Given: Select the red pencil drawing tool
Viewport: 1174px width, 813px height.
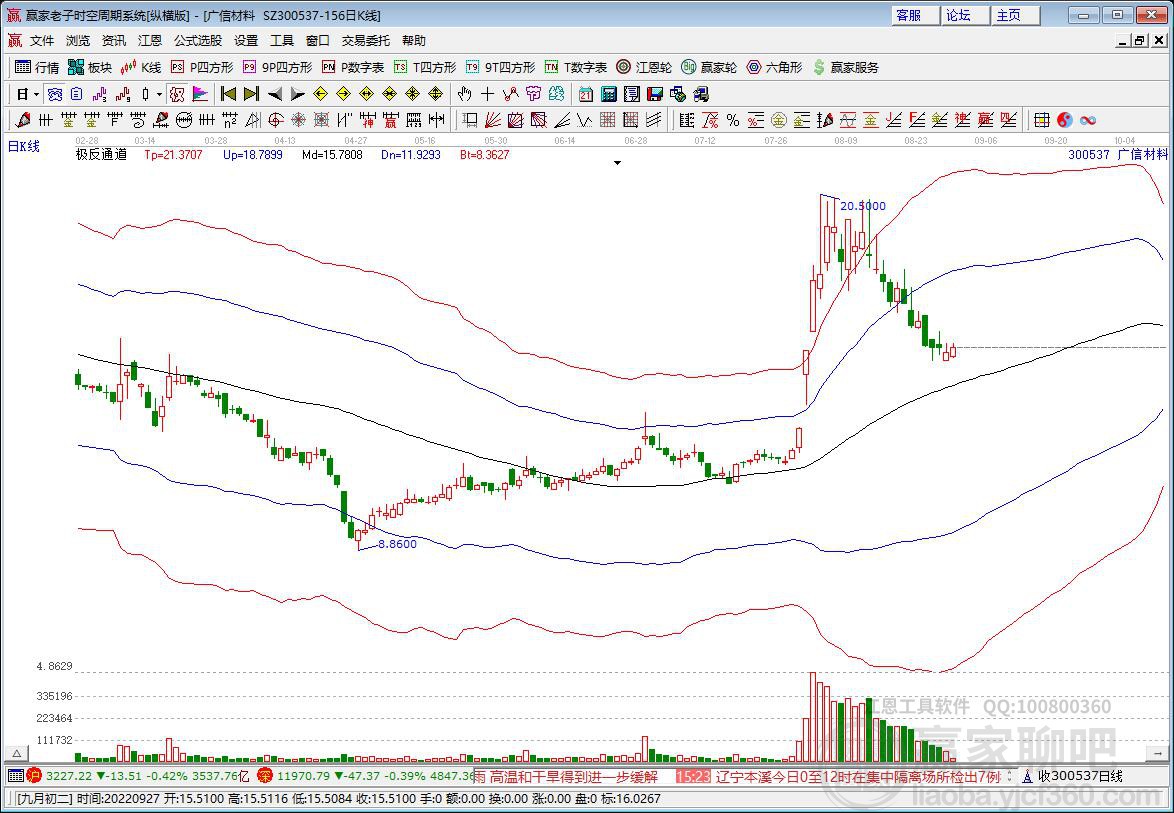Looking at the screenshot, I should pyautogui.click(x=22, y=120).
